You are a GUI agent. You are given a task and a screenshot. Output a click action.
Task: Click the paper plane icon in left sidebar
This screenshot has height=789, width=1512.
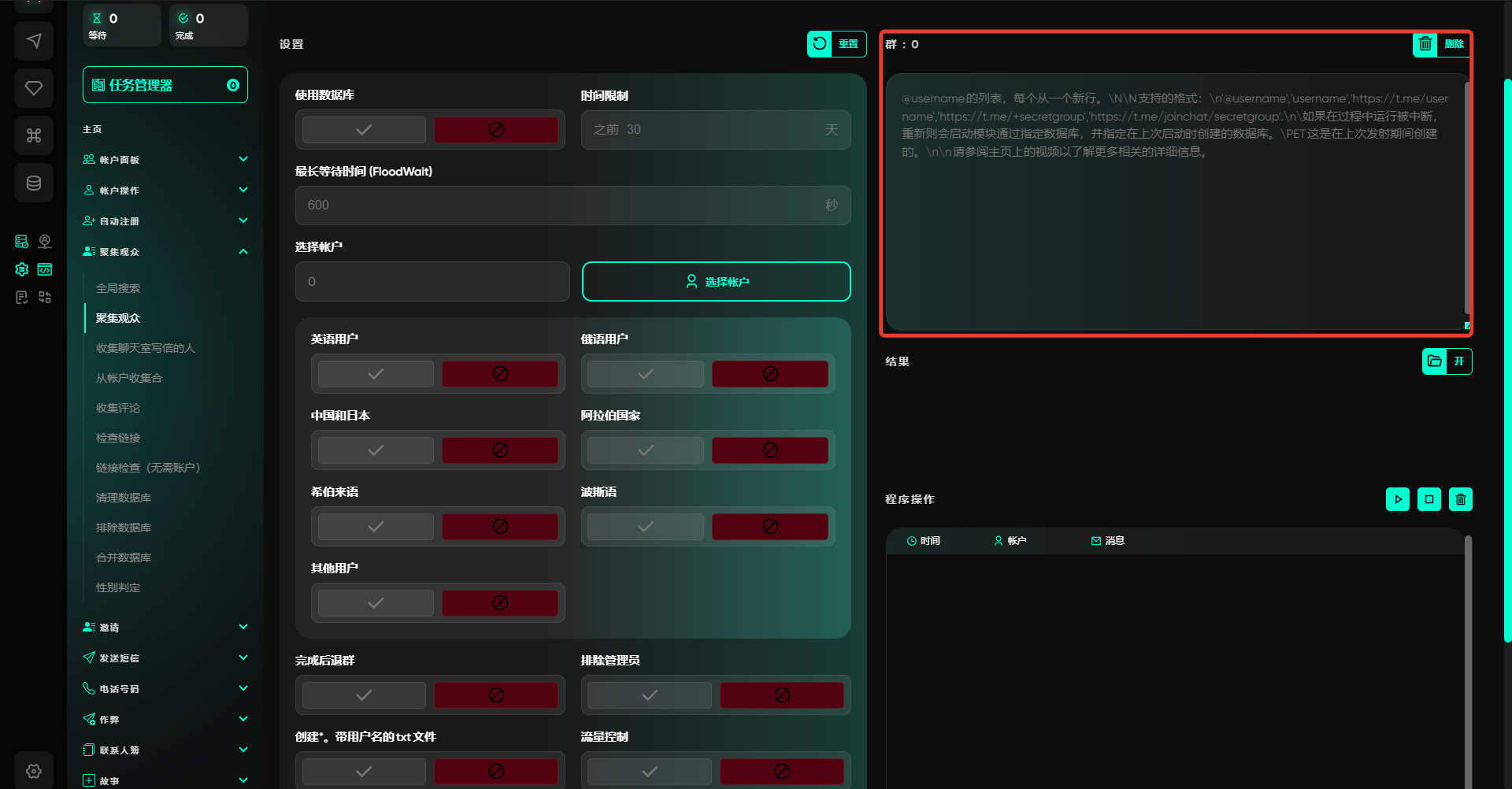(34, 41)
